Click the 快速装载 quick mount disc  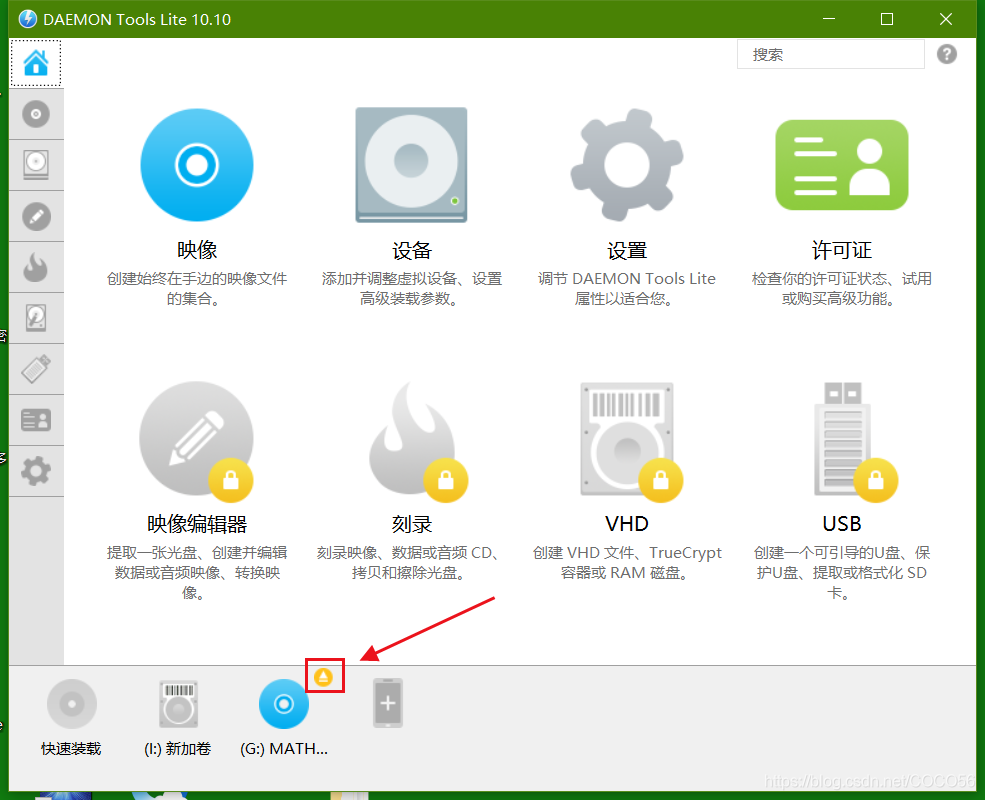[x=72, y=704]
